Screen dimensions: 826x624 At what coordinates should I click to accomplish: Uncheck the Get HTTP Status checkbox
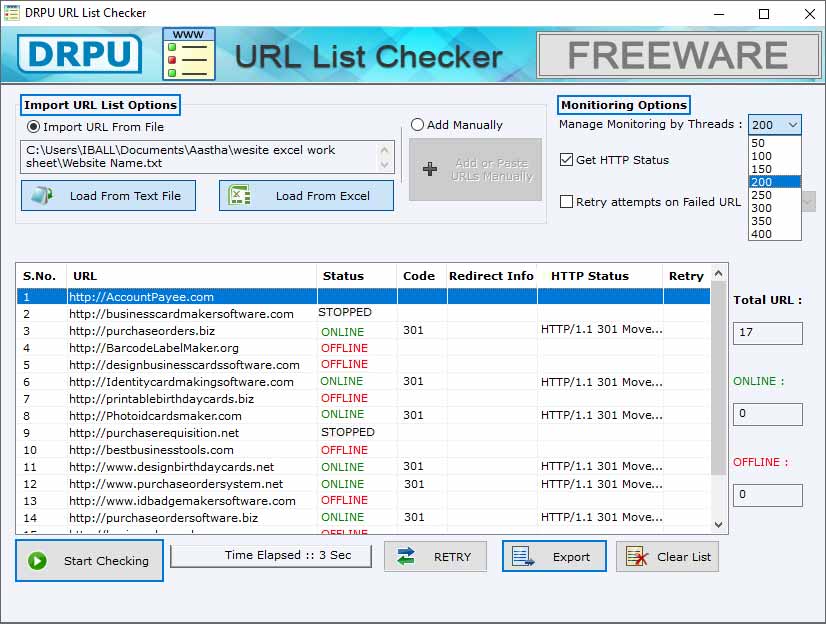click(x=566, y=160)
